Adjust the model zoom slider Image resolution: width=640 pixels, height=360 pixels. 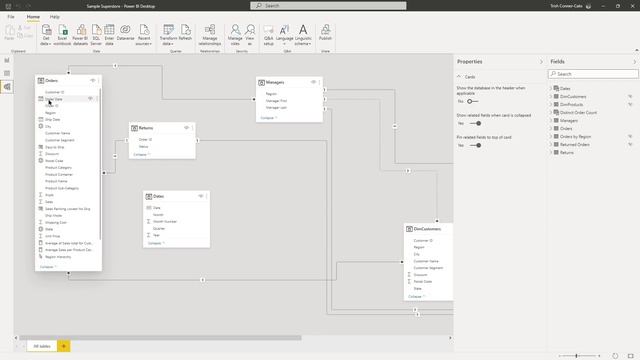click(576, 356)
